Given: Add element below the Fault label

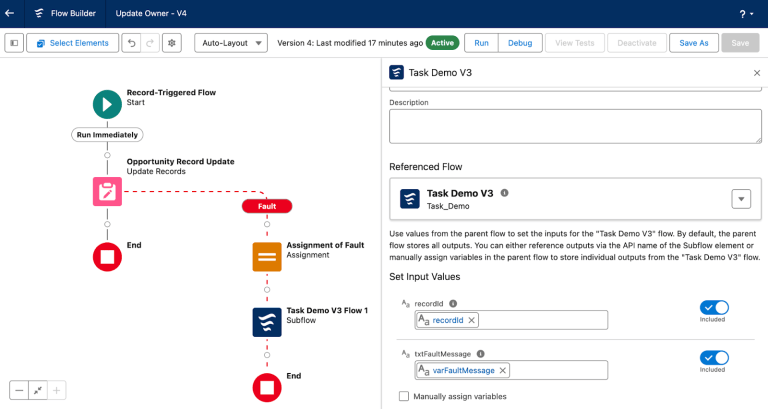Looking at the screenshot, I should click(267, 224).
